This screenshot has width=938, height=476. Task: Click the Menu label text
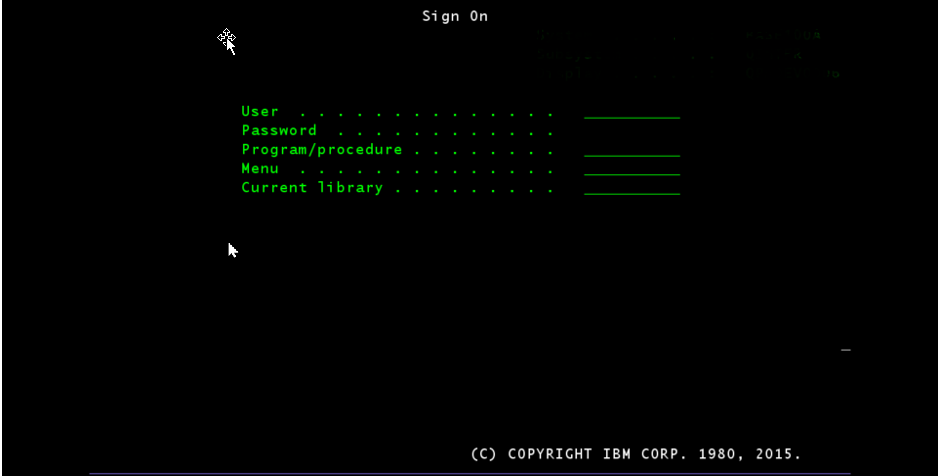click(260, 168)
